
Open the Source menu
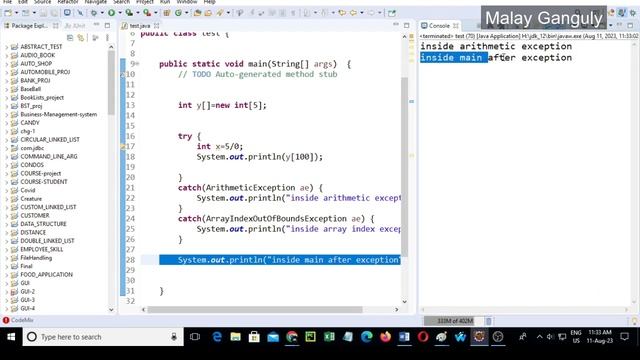click(x=42, y=2)
